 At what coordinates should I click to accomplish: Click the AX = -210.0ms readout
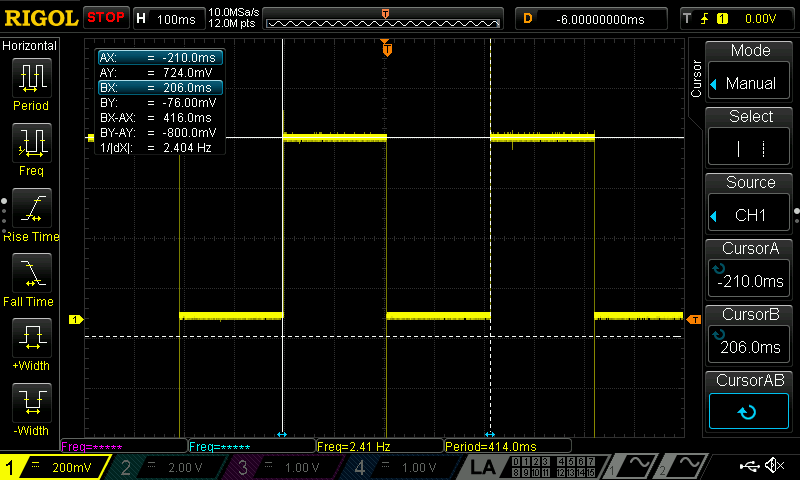click(160, 58)
